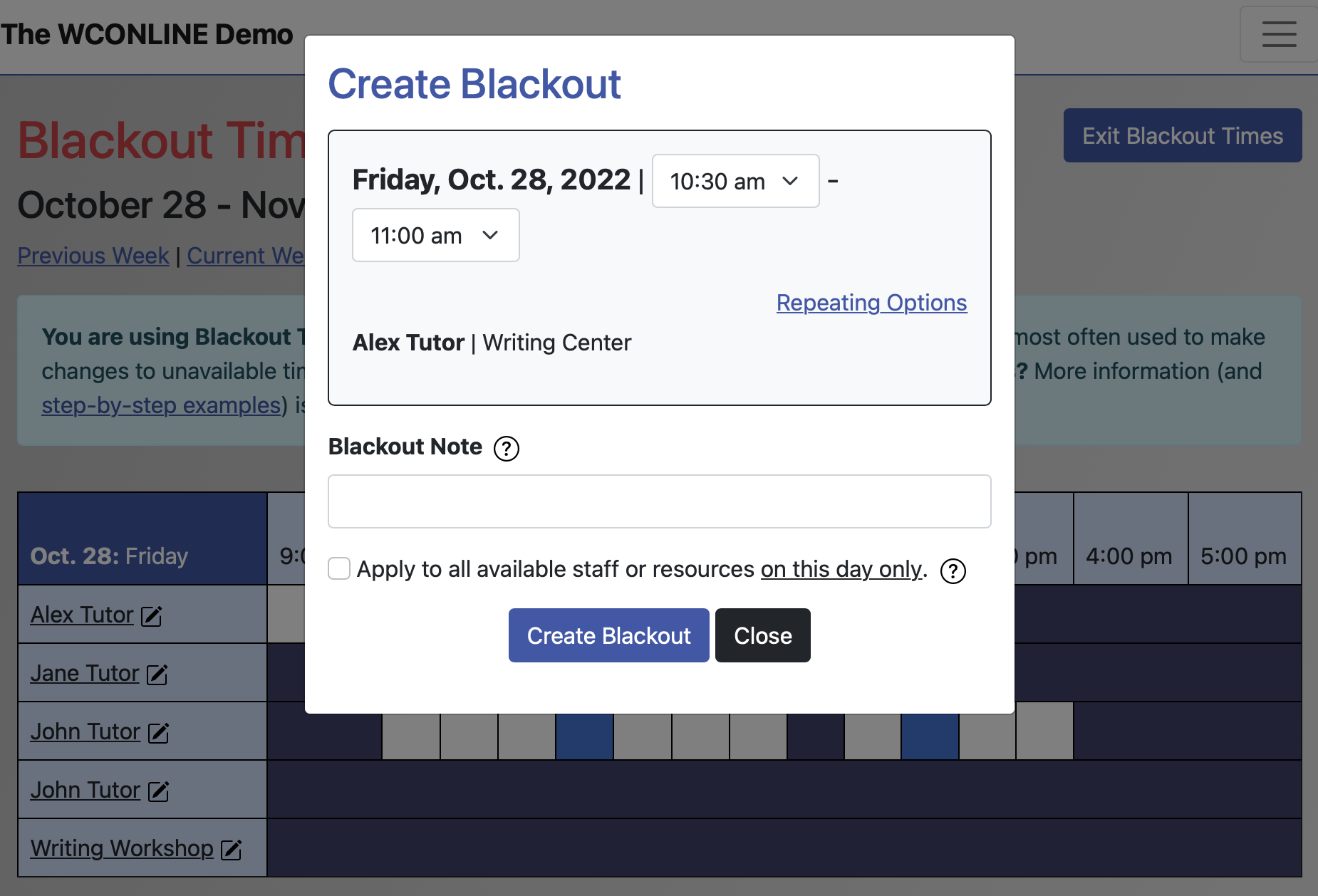Open the 10:30 am start time dropdown

[735, 182]
